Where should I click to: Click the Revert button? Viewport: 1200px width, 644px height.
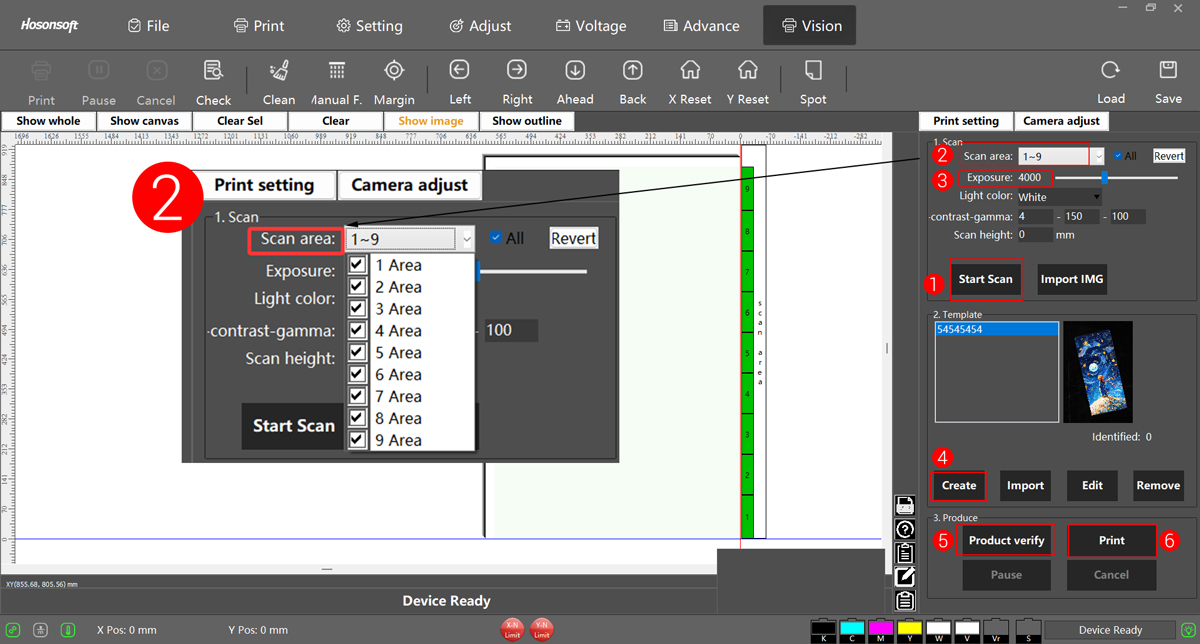click(1169, 156)
